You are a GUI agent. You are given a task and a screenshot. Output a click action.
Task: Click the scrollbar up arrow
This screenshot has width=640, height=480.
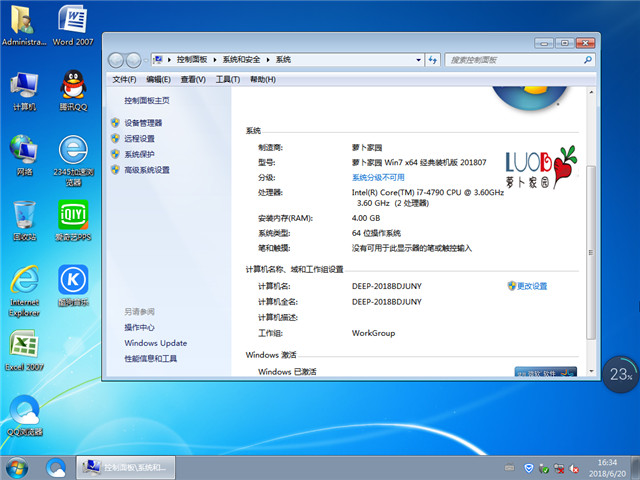(591, 92)
